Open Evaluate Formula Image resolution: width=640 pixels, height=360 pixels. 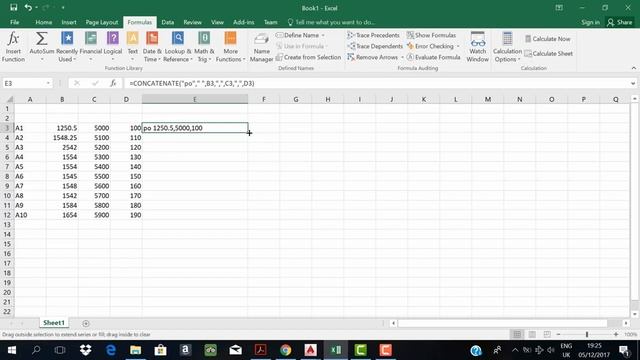433,58
